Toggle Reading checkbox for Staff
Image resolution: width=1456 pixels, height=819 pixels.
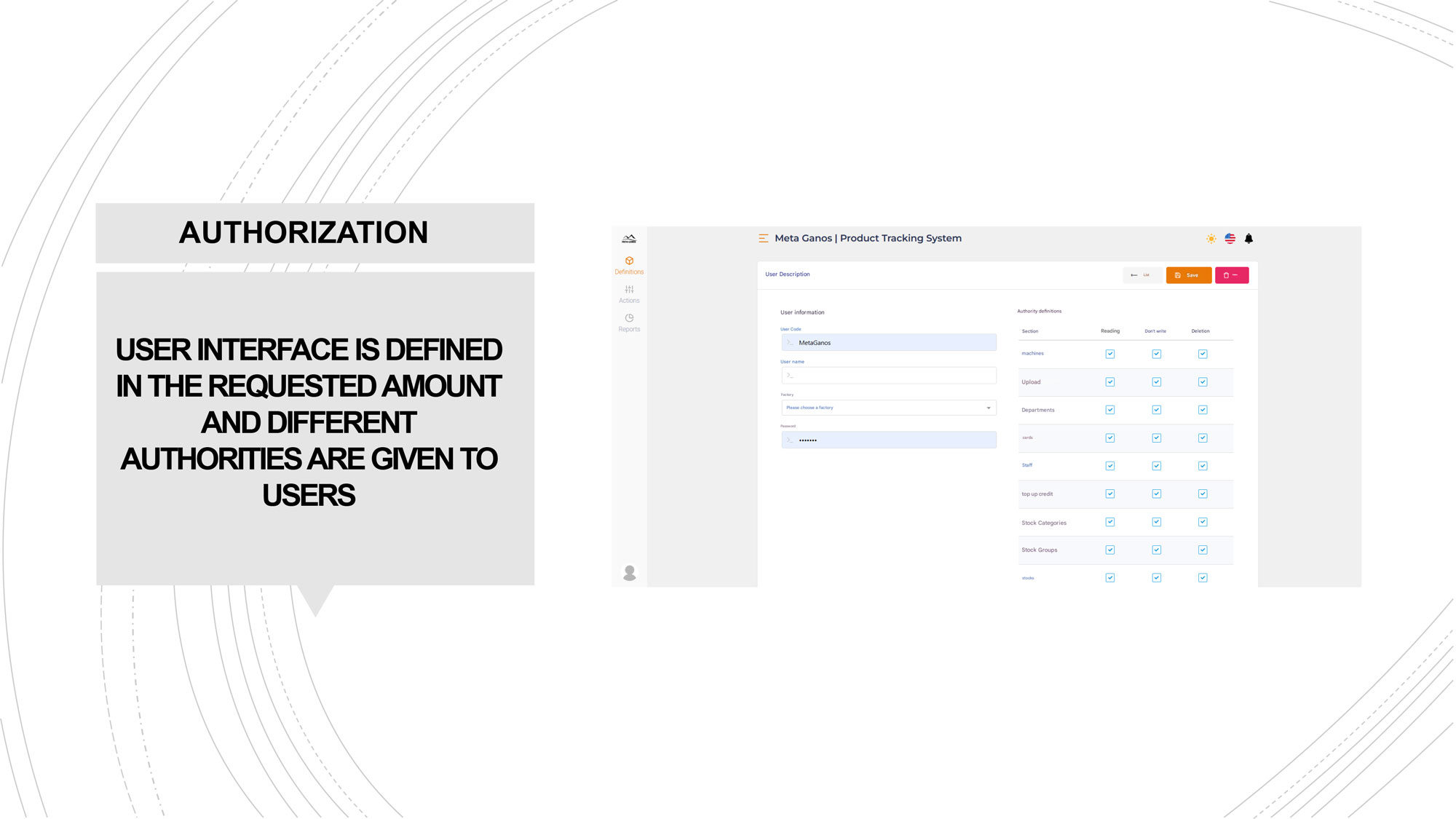coord(1110,466)
